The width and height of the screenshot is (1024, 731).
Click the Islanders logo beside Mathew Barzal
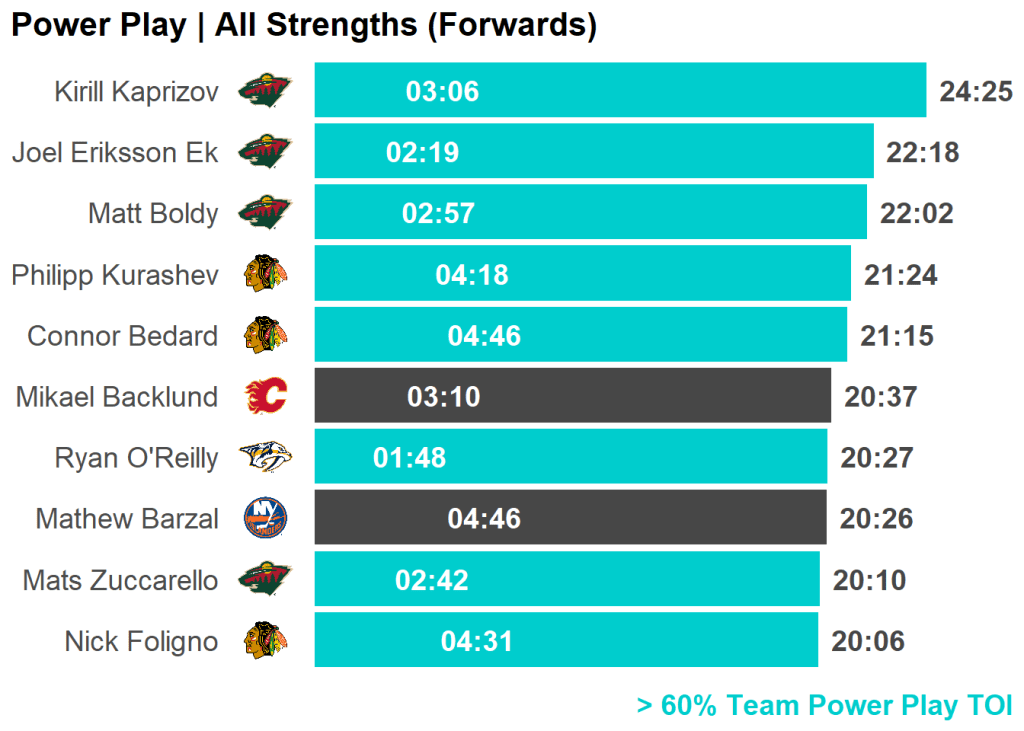pyautogui.click(x=265, y=518)
